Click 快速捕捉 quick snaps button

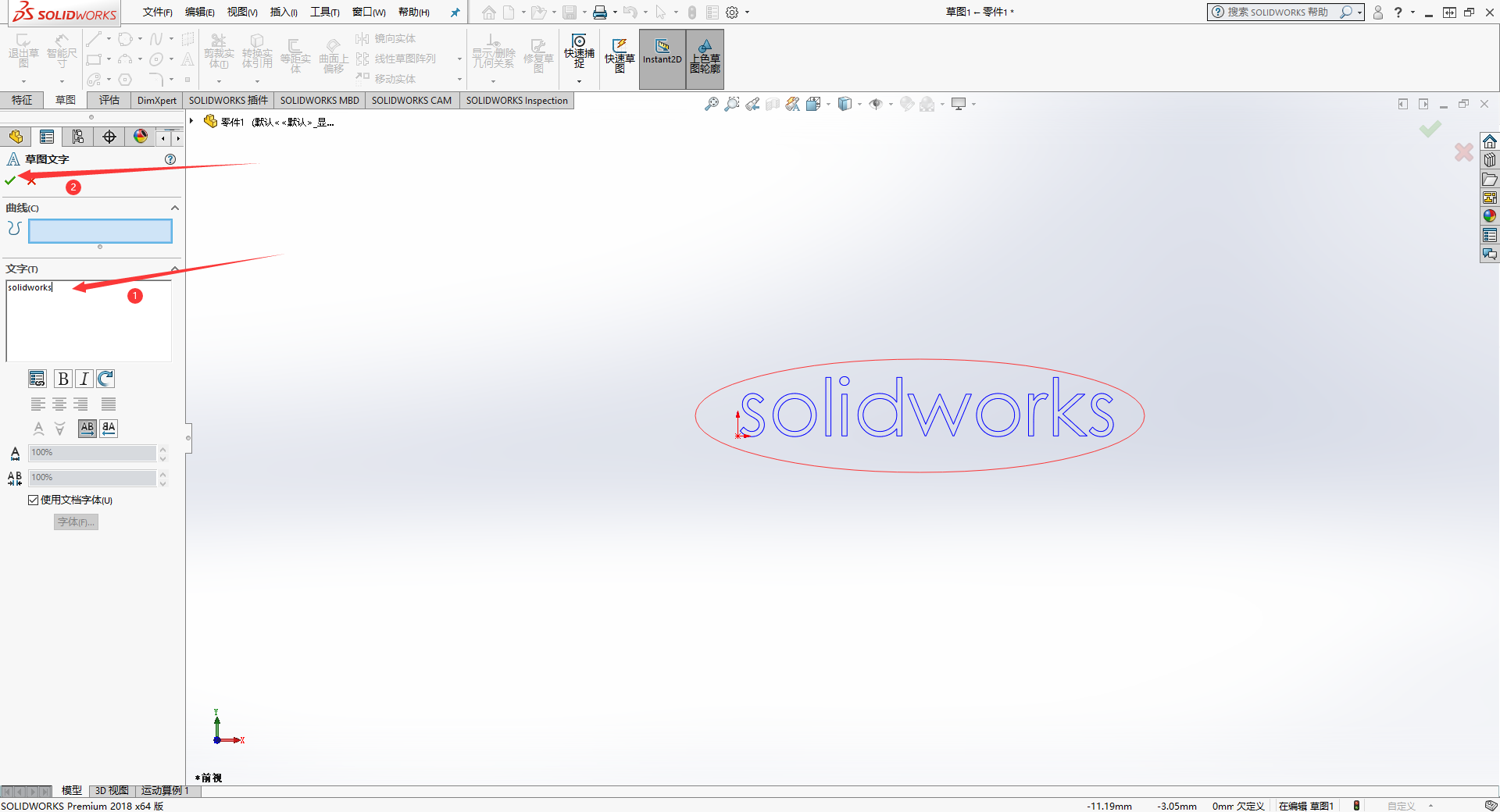[x=579, y=52]
